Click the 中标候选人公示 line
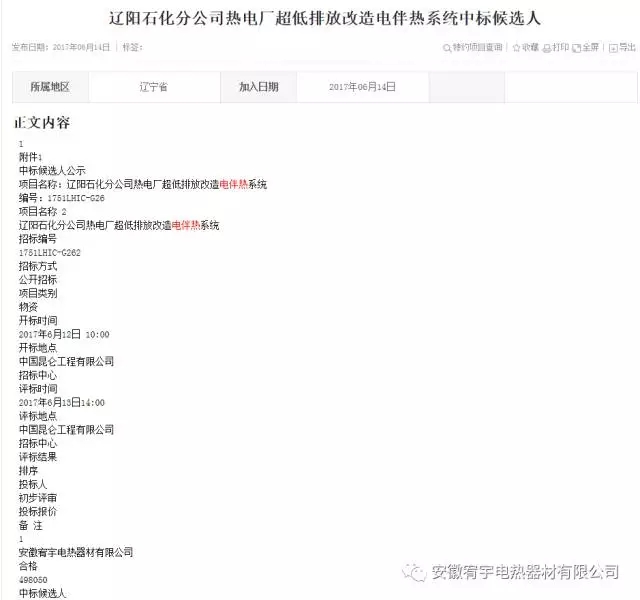Viewport: 640px width, 600px height. pos(52,171)
